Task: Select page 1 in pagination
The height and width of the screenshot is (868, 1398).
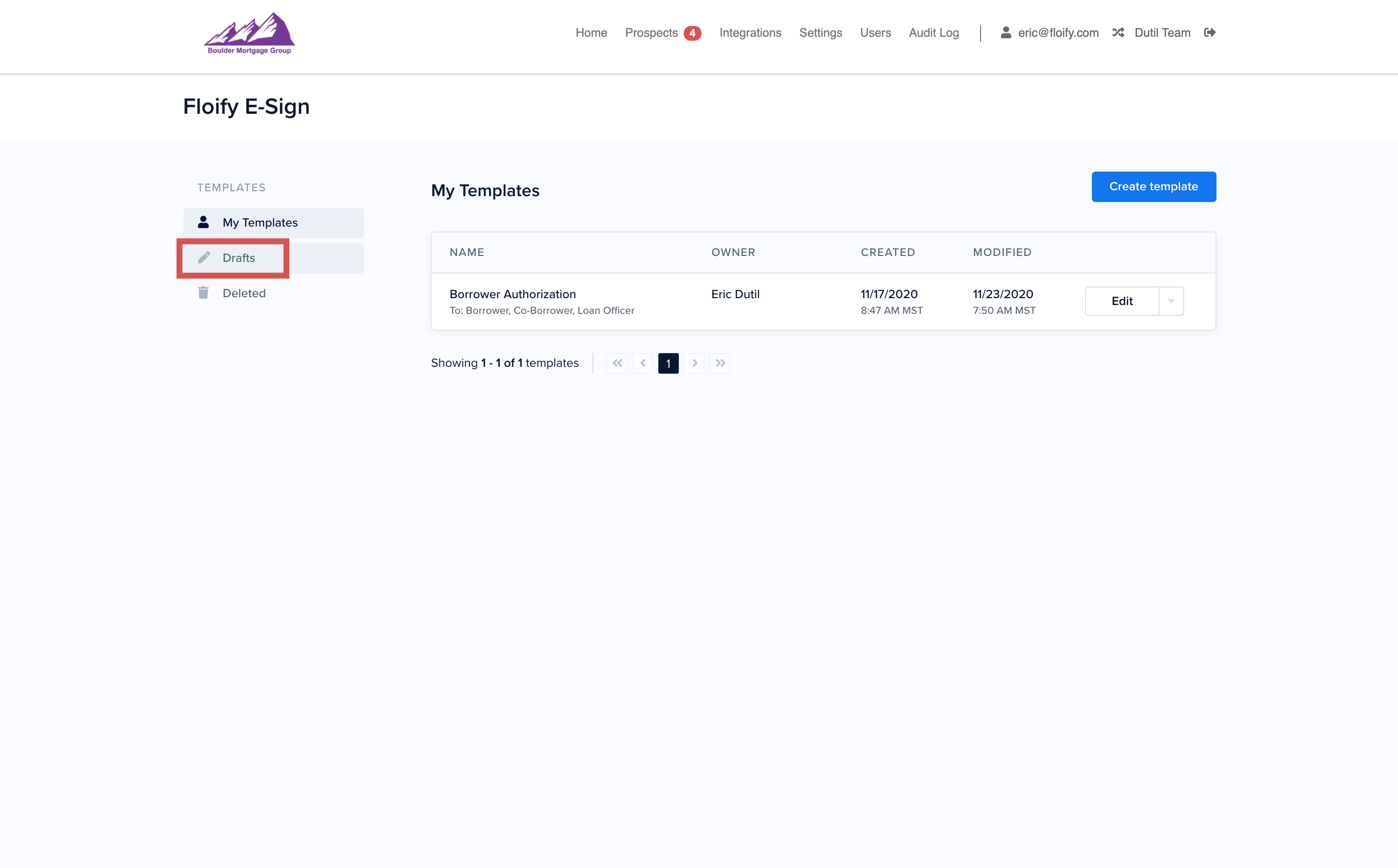Action: 668,363
